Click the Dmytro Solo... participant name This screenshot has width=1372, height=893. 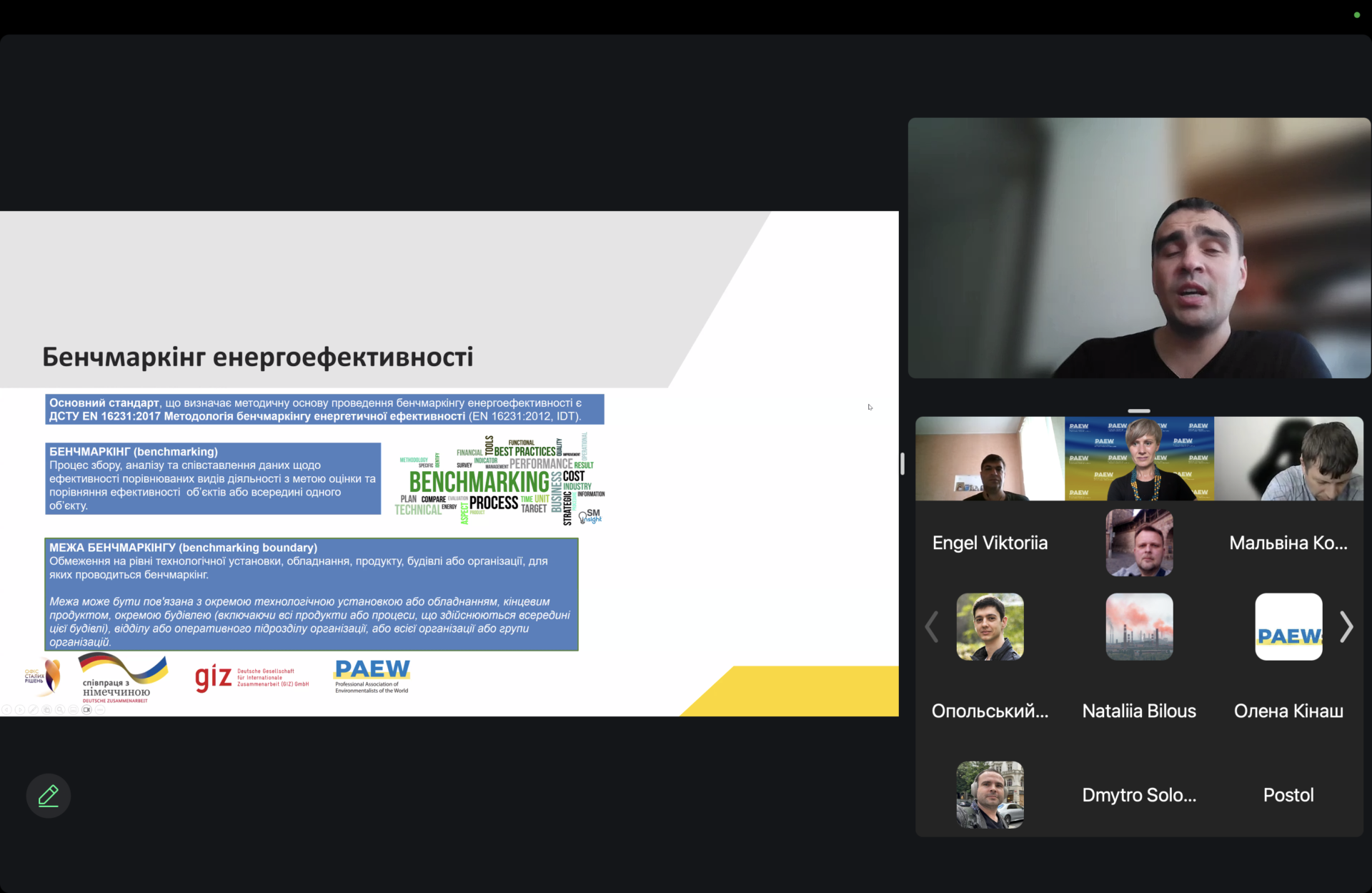(1139, 795)
